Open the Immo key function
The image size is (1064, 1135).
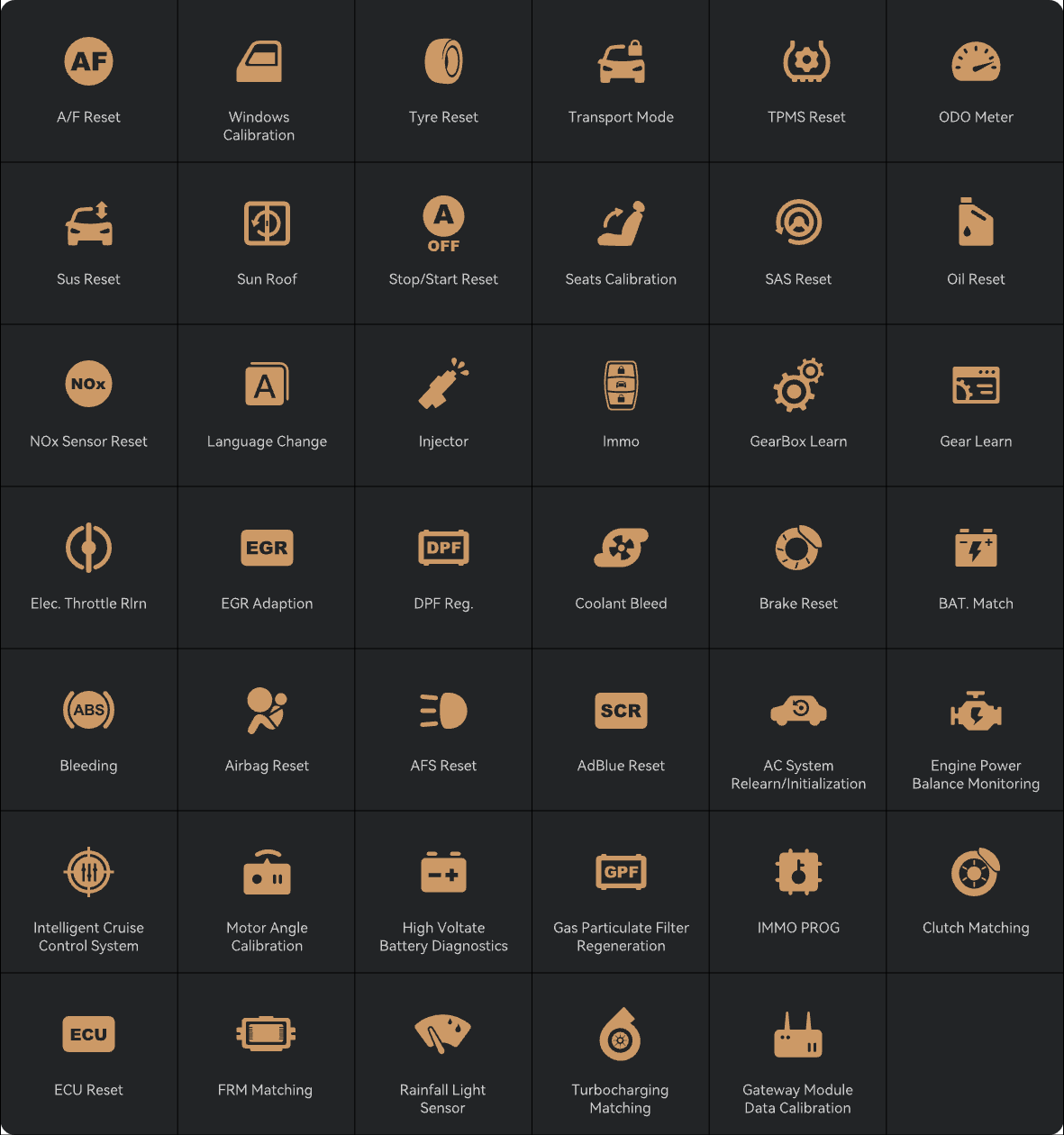(621, 405)
